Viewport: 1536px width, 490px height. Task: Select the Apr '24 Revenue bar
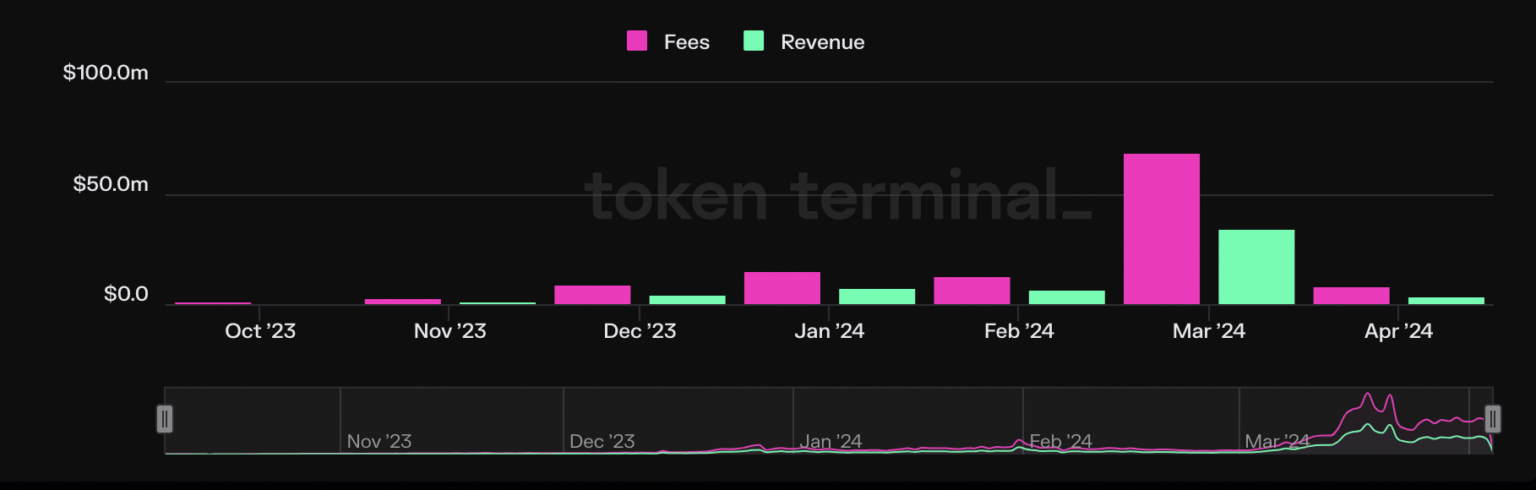1446,300
